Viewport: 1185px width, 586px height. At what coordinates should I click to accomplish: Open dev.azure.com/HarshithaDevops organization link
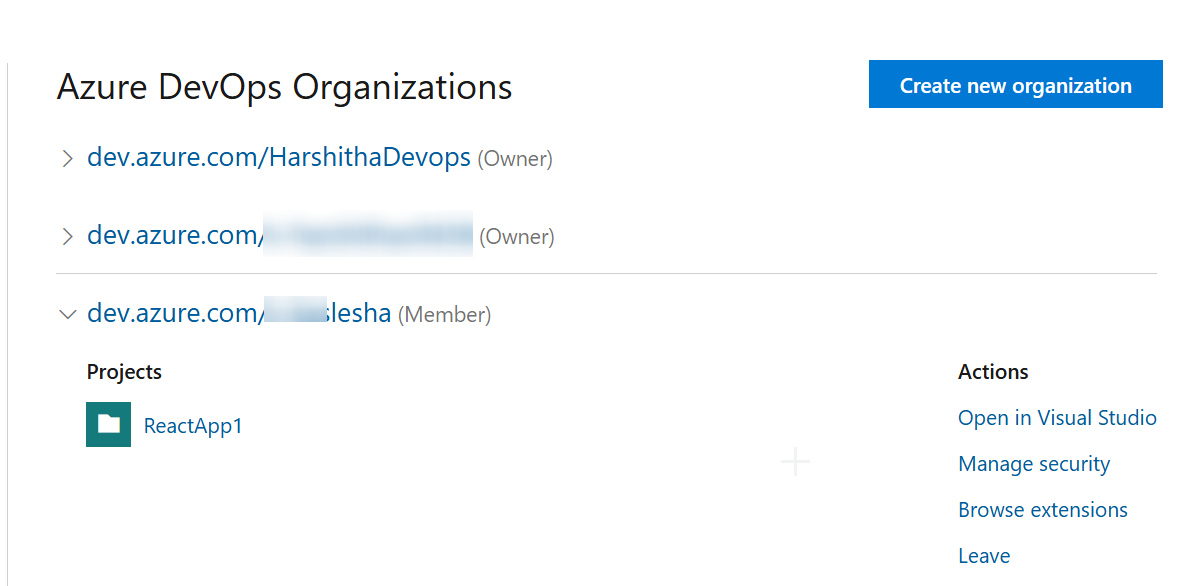278,157
